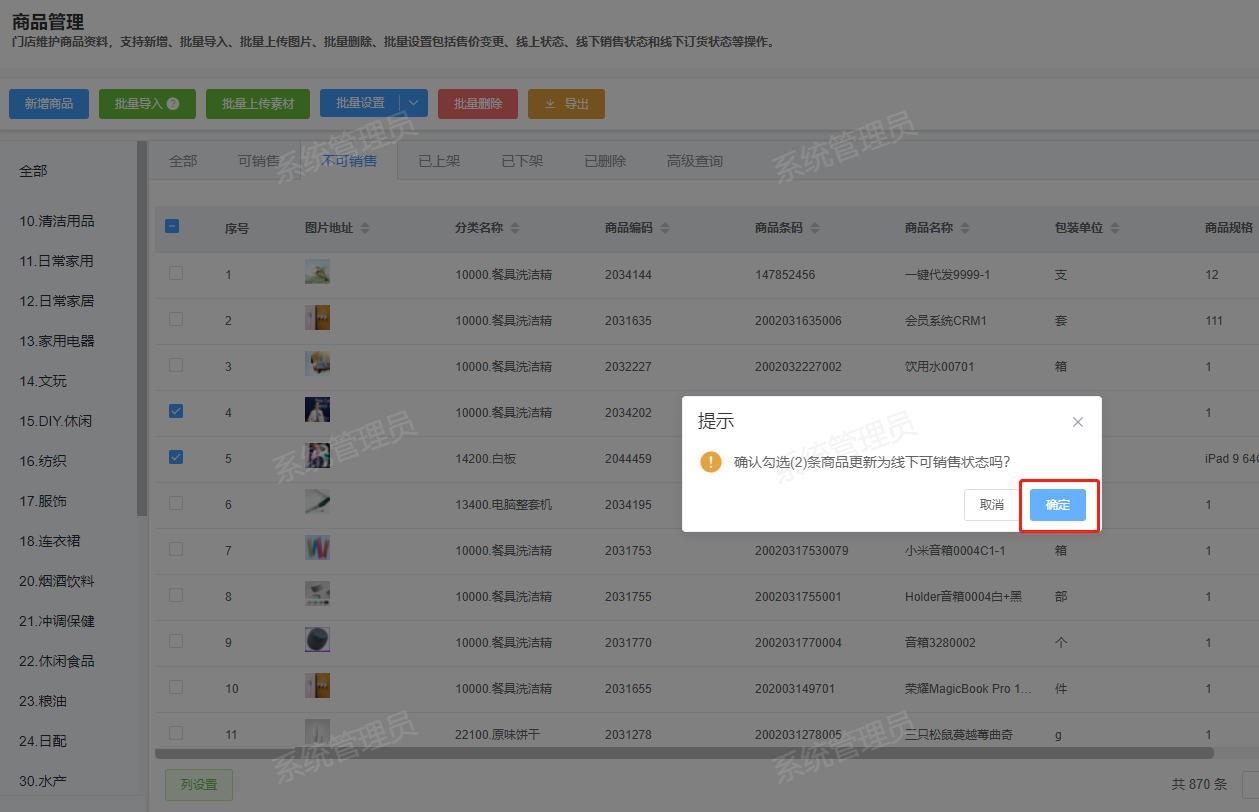
Task: Select the 全部 category in sidebar
Action: (33, 171)
